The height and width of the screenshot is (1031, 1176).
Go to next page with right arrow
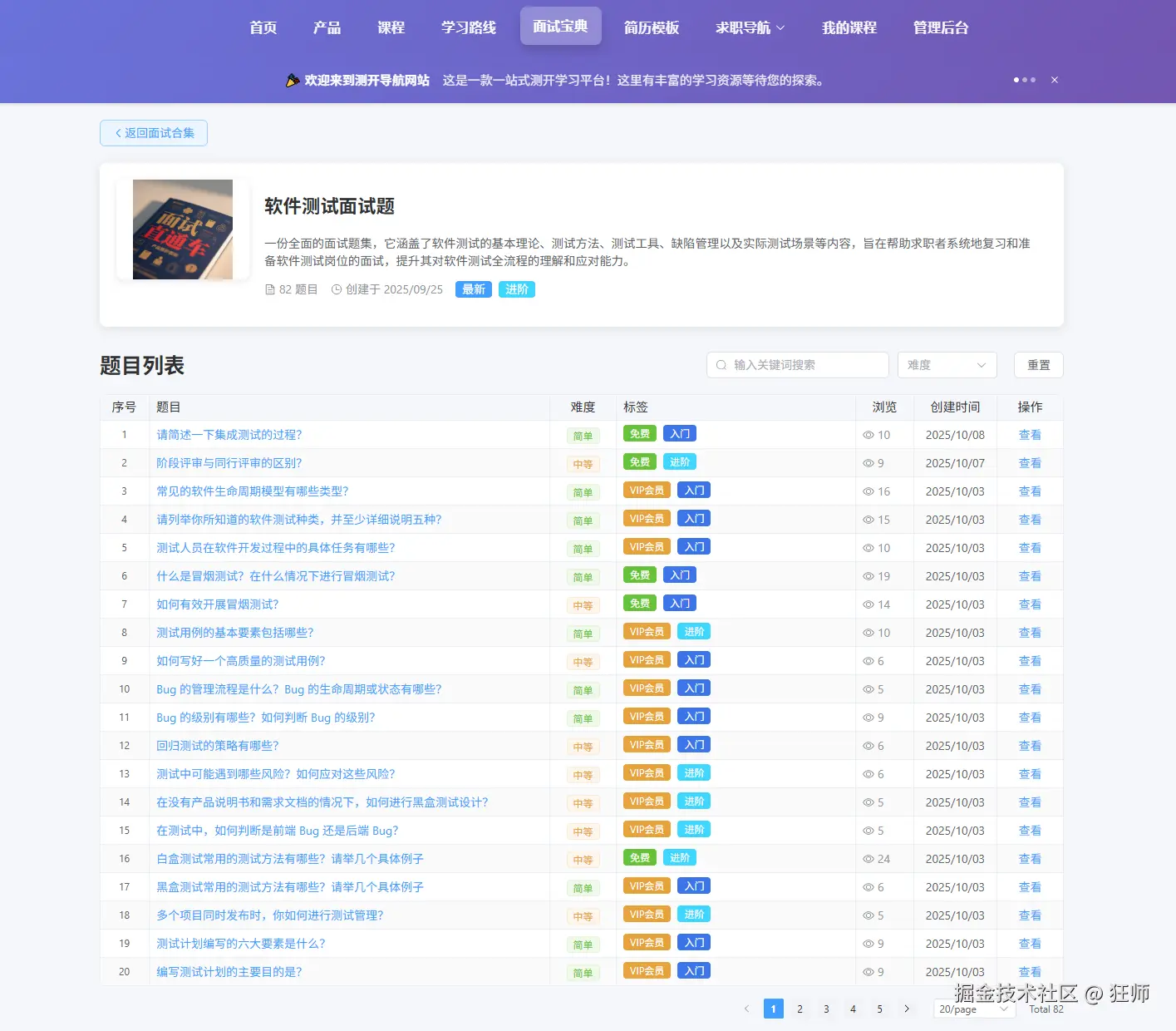pos(907,1009)
